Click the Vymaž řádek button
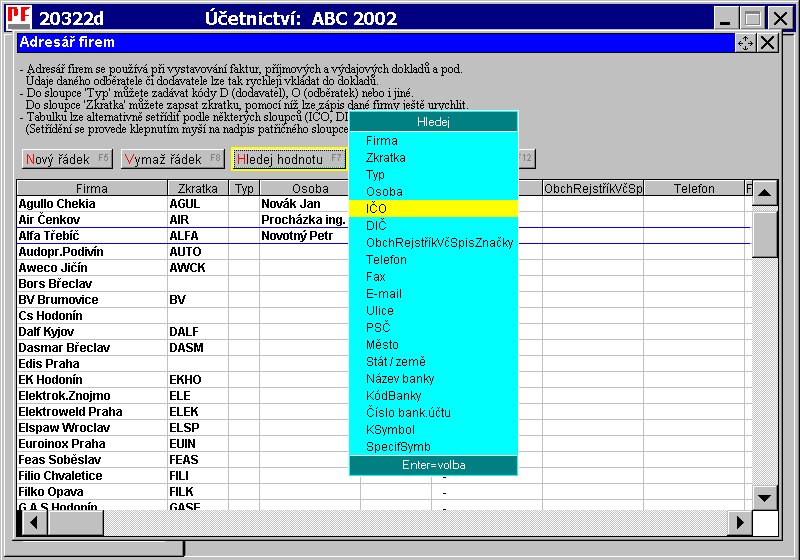The height and width of the screenshot is (560, 800). 172,159
